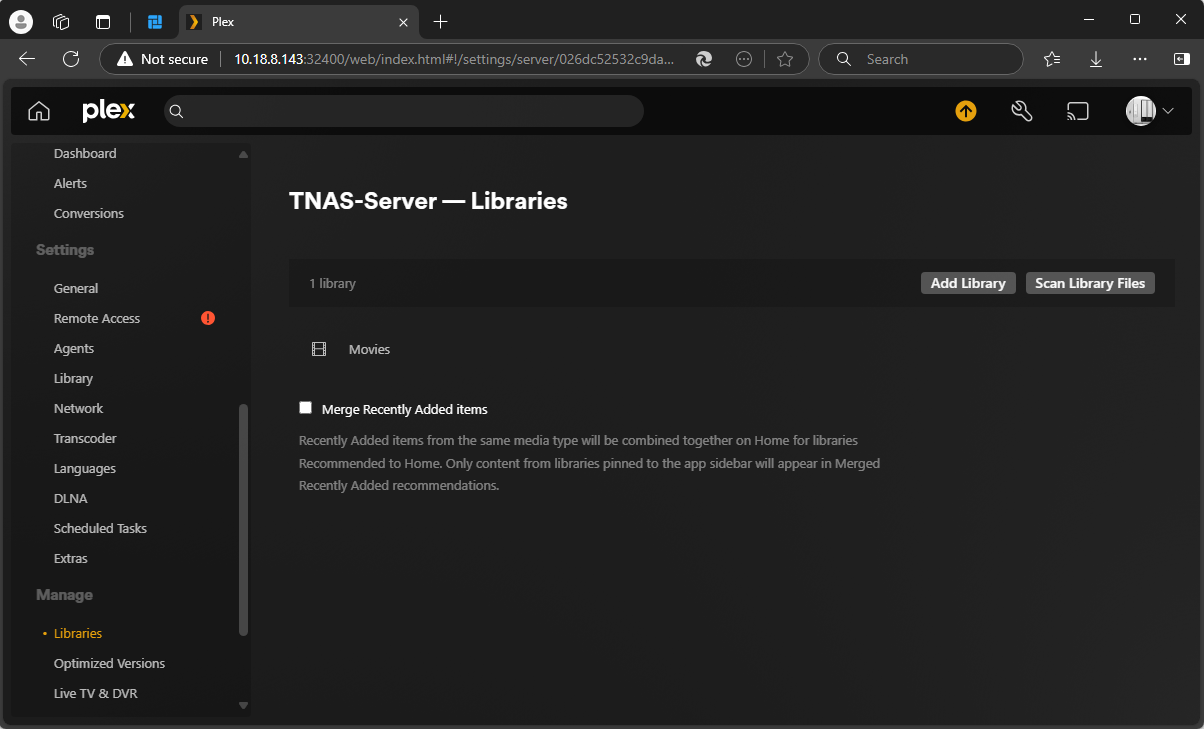Click the more options circle in address bar
1204x729 pixels.
[x=744, y=59]
